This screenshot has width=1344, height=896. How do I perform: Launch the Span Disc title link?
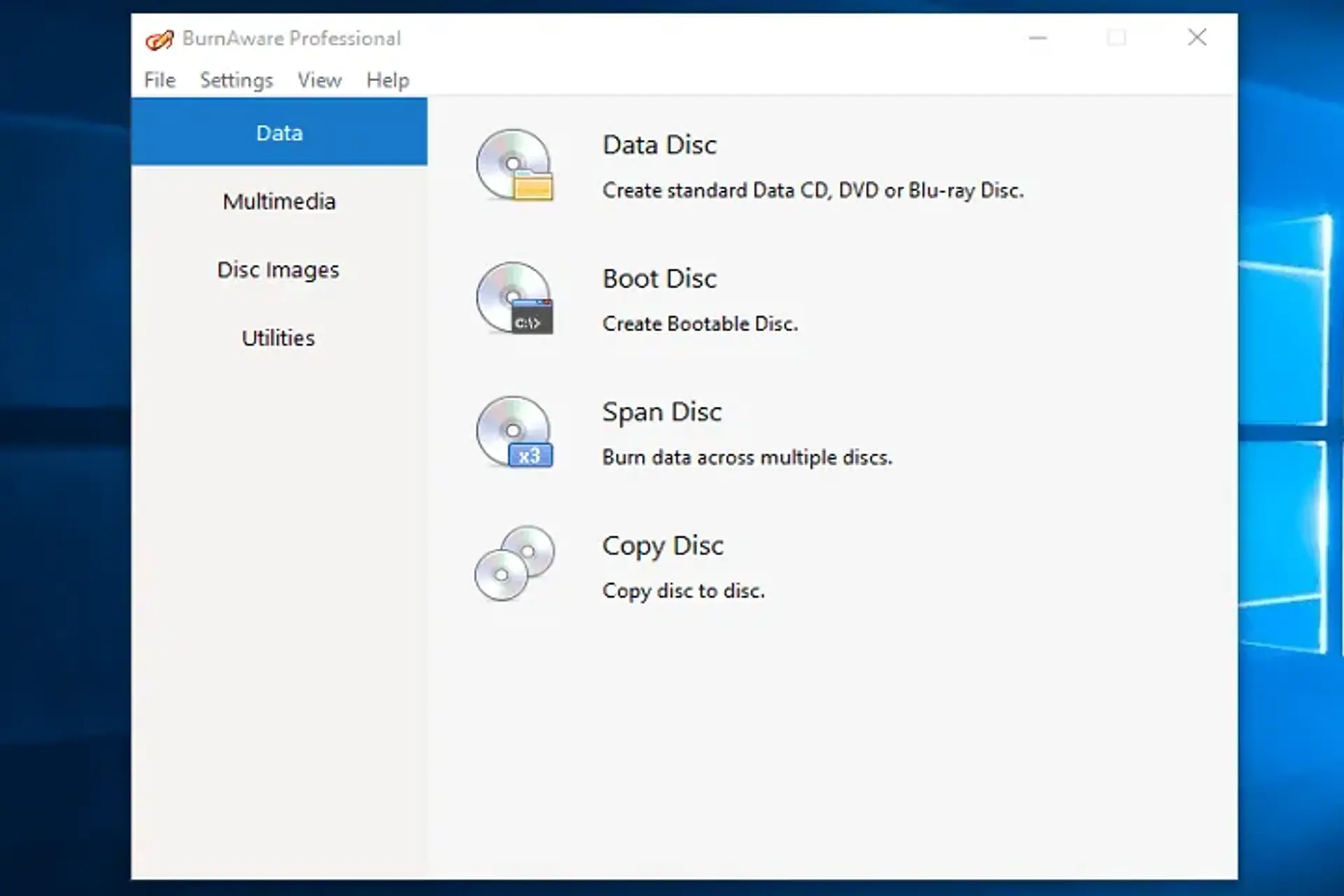tap(662, 412)
